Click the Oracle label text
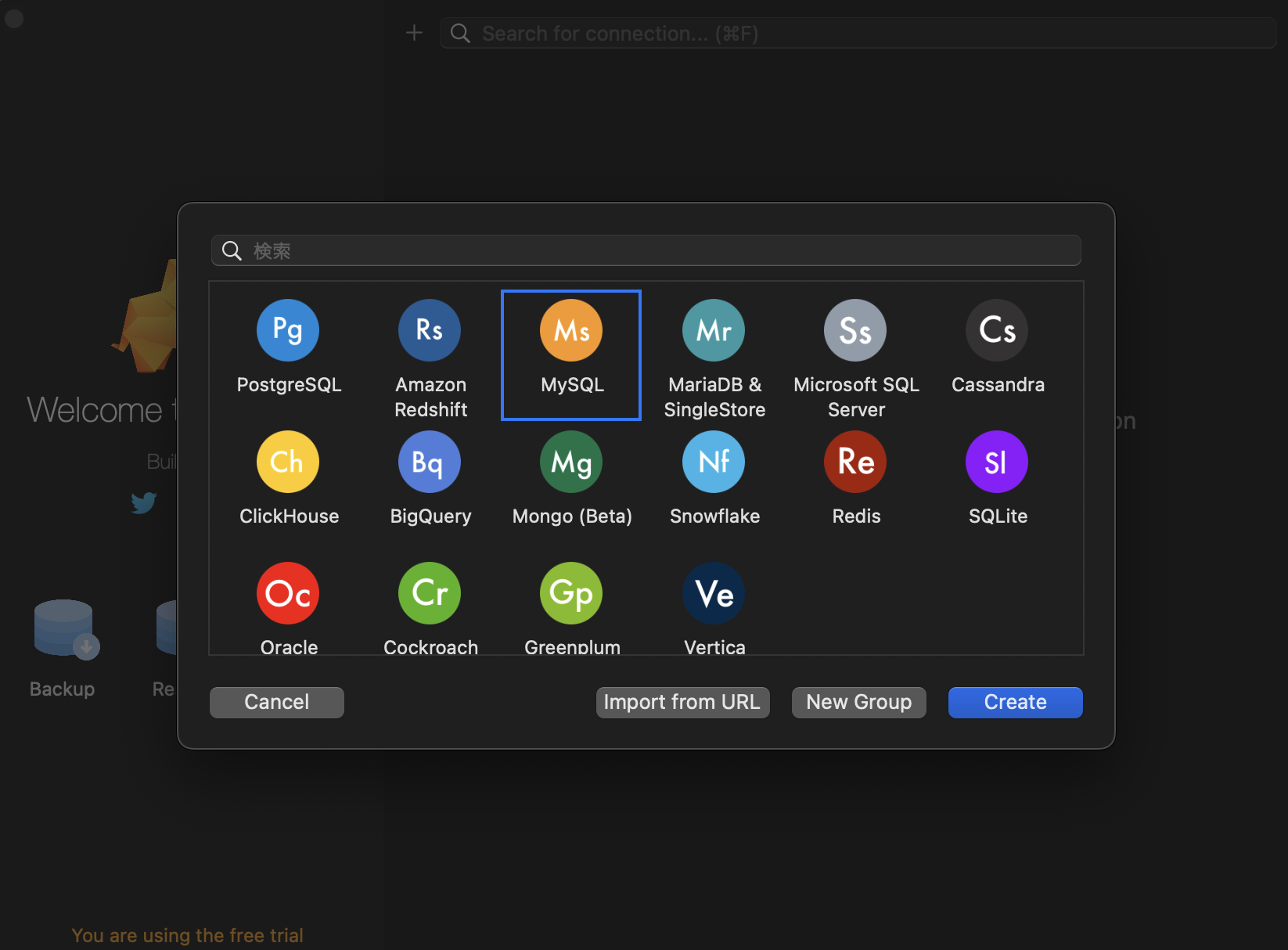Image resolution: width=1288 pixels, height=950 pixels. click(289, 647)
